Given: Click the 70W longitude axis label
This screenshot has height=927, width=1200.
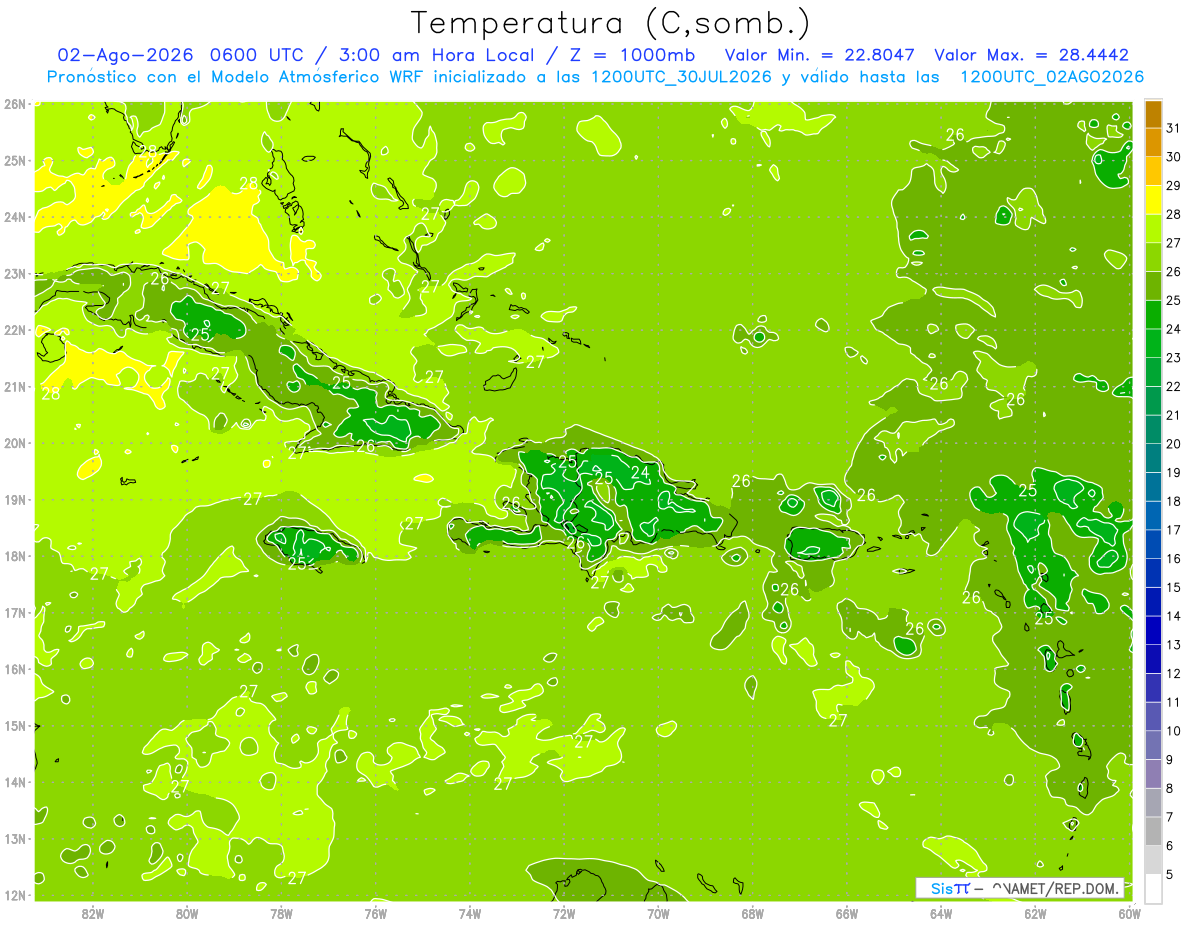Looking at the screenshot, I should tap(658, 913).
